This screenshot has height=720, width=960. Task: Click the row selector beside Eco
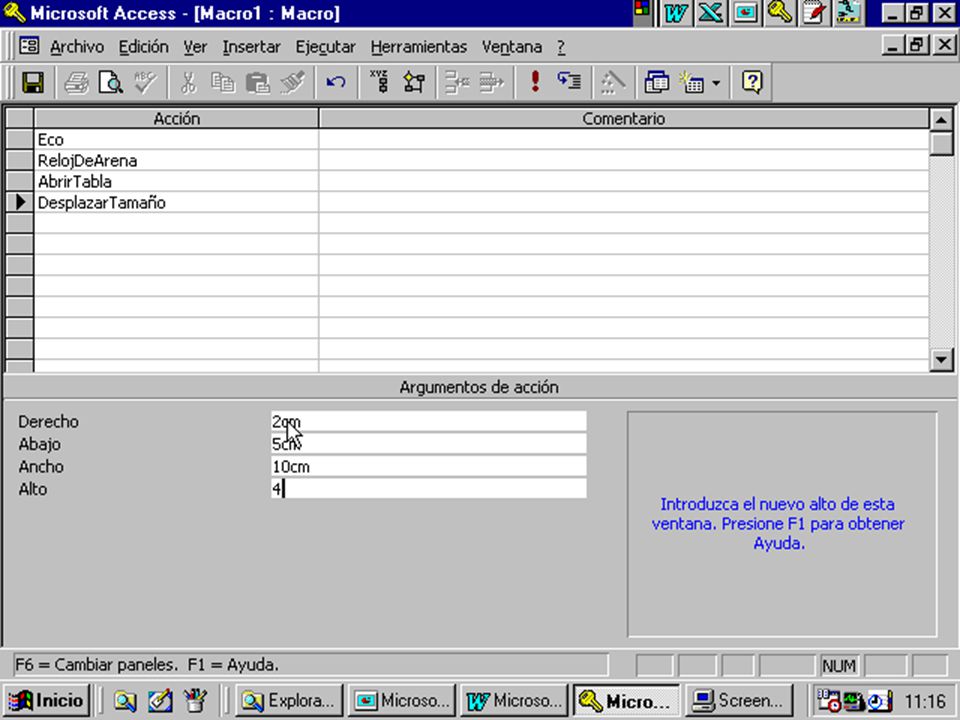pos(20,140)
